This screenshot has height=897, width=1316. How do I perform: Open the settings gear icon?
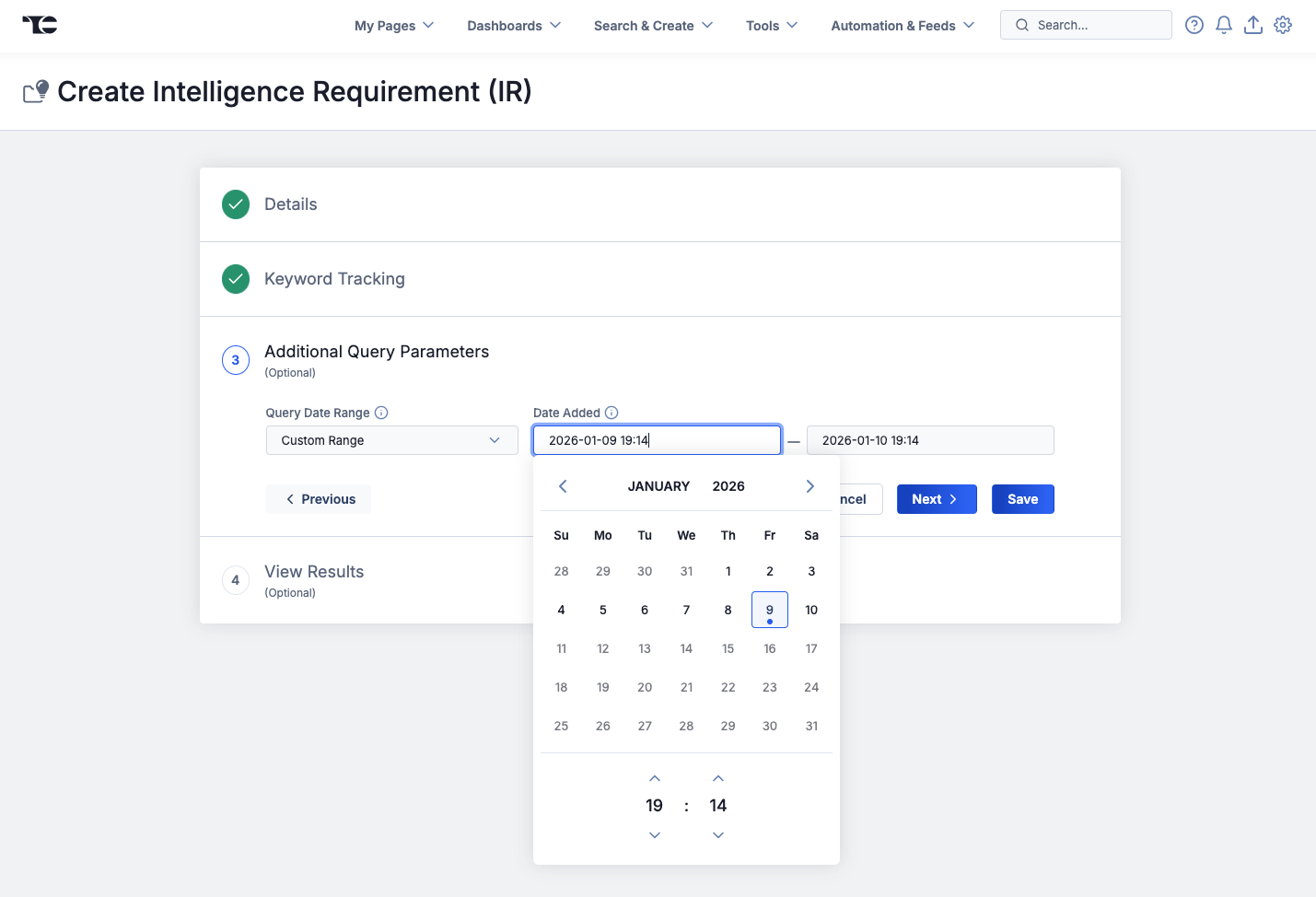1282,25
